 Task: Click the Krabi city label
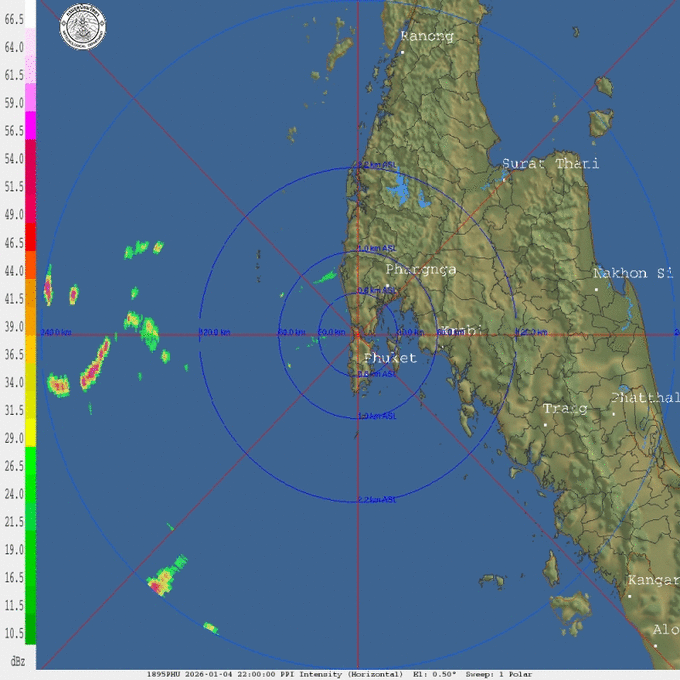pos(461,330)
